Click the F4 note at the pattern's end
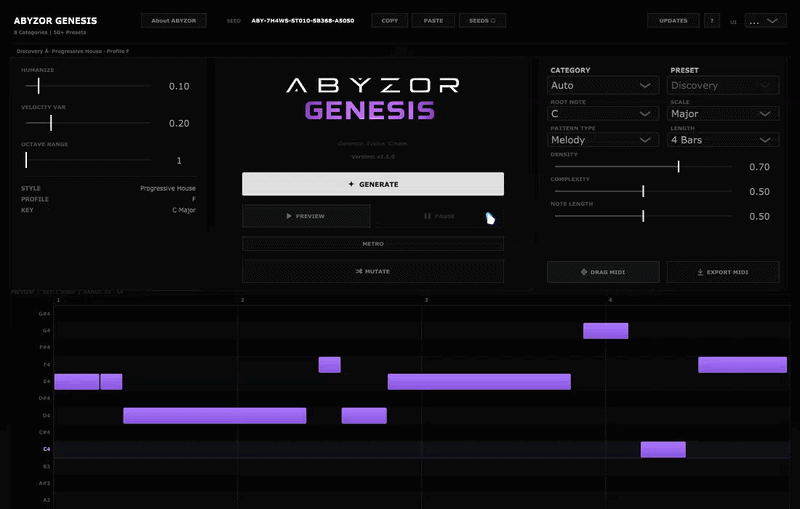 tap(742, 365)
